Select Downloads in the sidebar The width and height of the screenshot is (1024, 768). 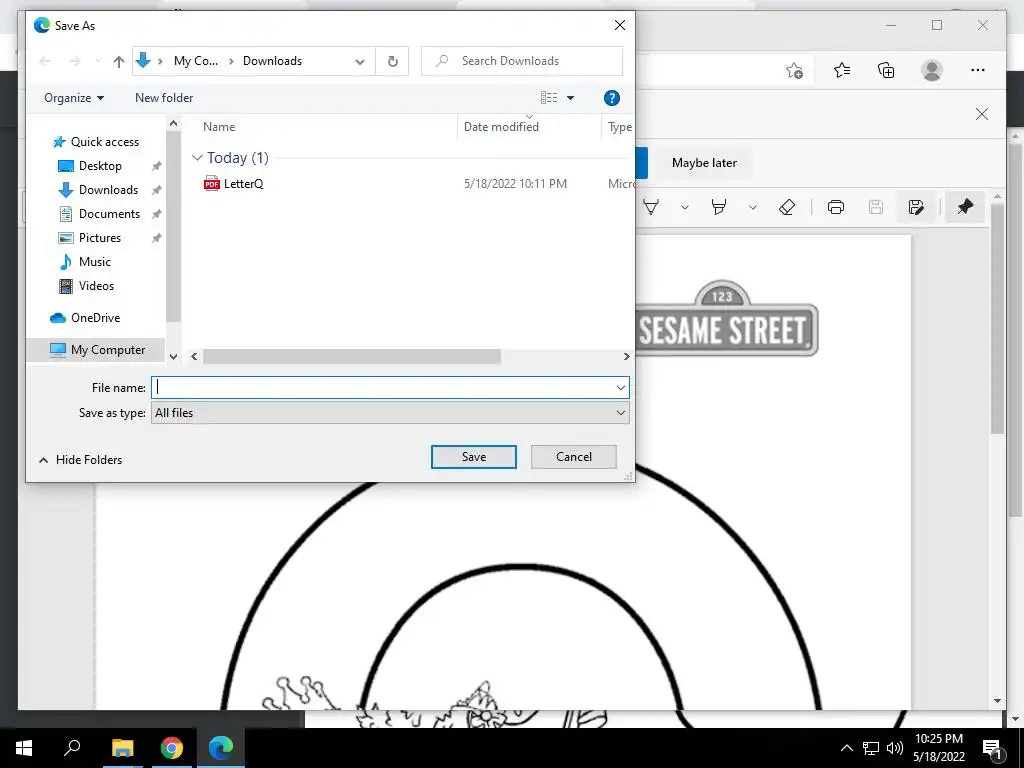108,190
